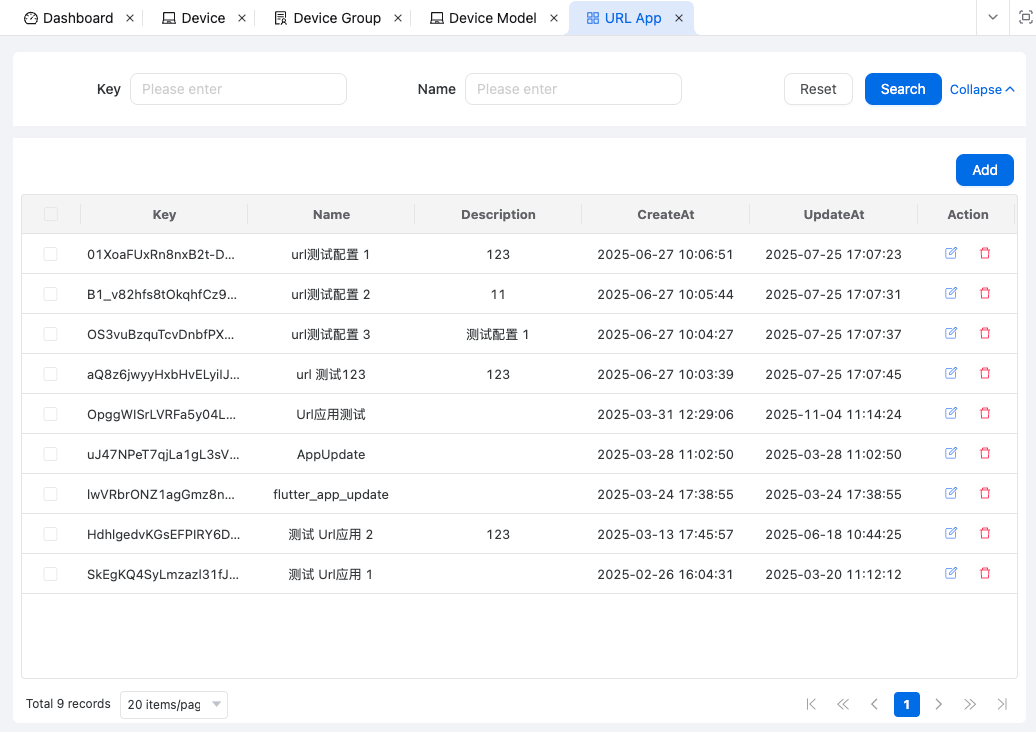
Task: Close the Device Model tab
Action: [x=554, y=18]
